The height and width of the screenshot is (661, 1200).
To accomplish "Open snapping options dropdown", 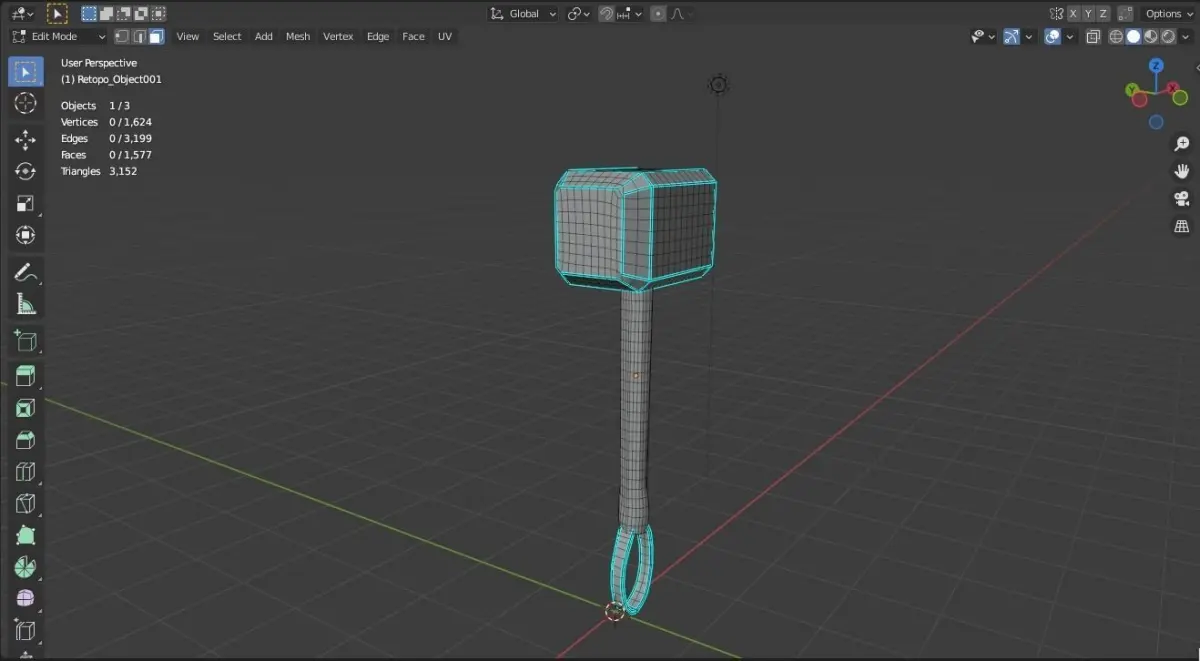I will tap(629, 14).
